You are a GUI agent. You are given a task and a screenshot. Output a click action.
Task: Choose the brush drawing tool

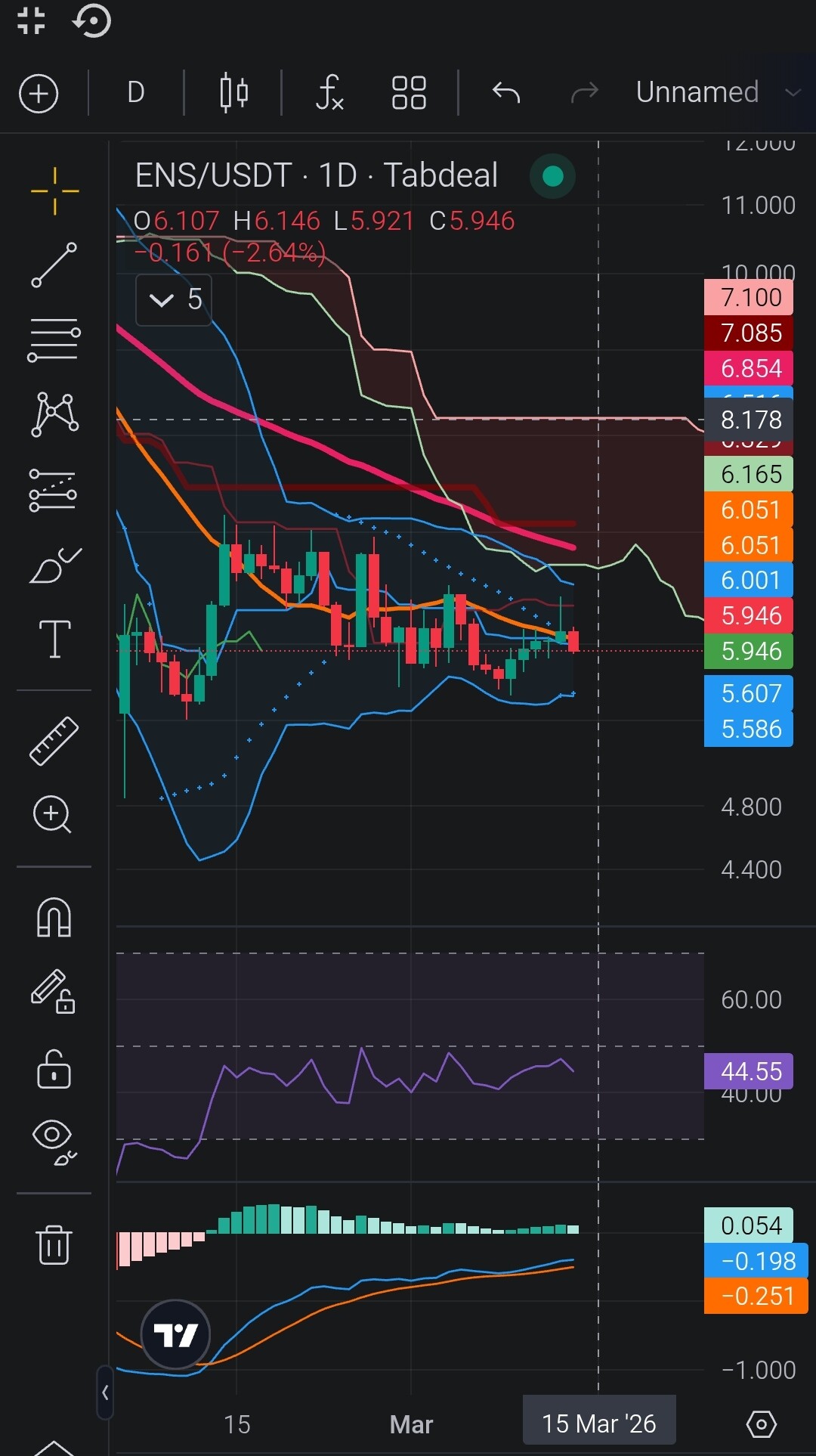point(54,565)
